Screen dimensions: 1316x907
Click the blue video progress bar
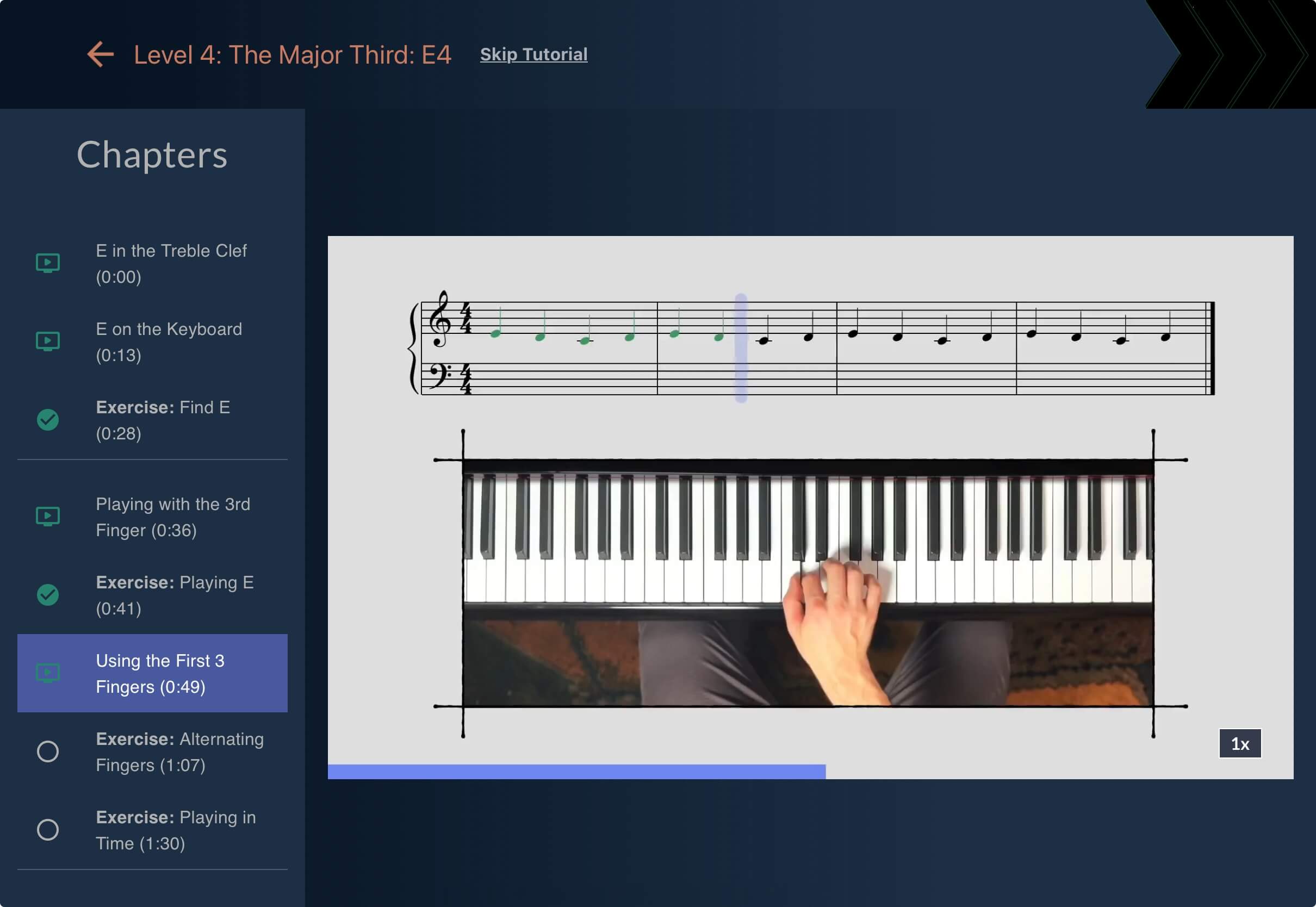pos(576,771)
